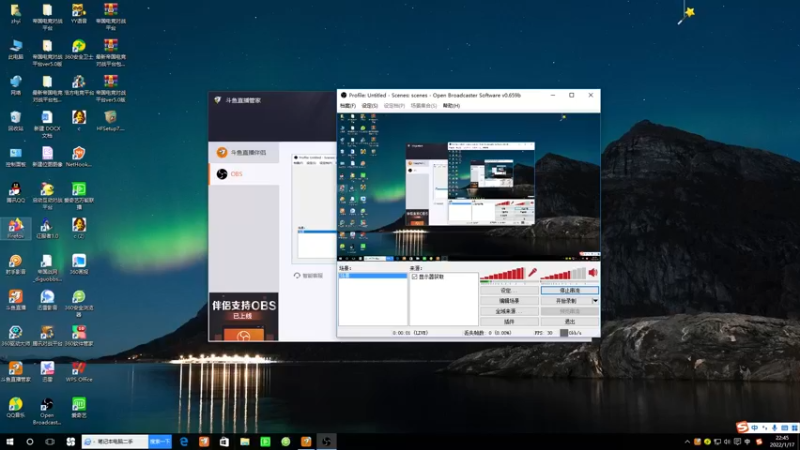Open the Recycle Bin desktop icon
Image resolution: width=800 pixels, height=450 pixels.
pos(16,121)
